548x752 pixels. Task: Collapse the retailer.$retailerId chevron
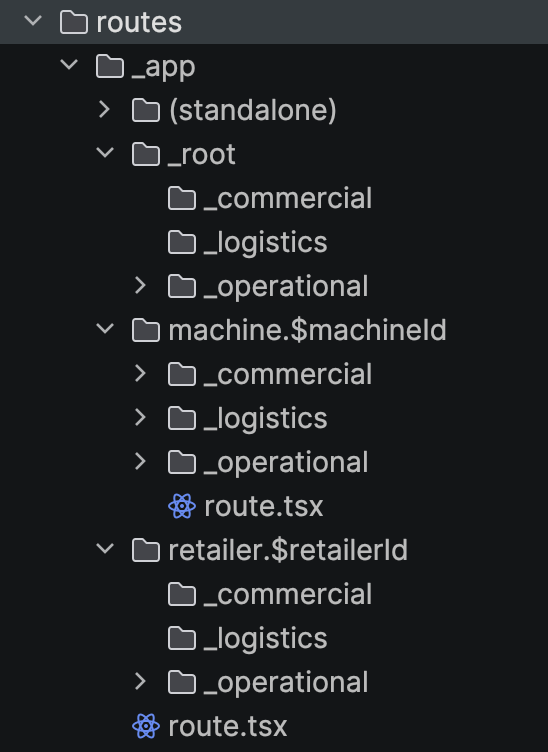(105, 548)
